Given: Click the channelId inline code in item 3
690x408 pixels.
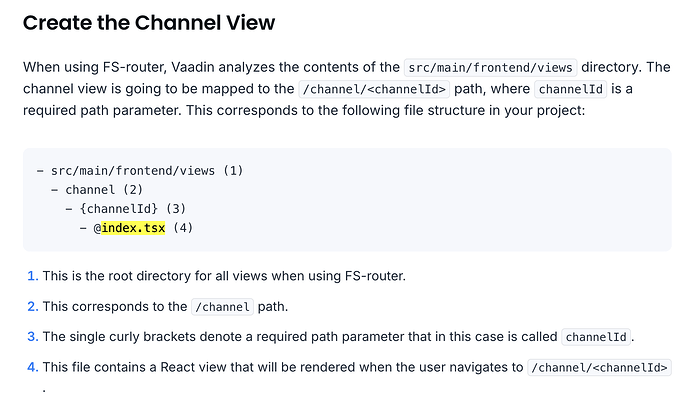Looking at the screenshot, I should click(x=596, y=337).
